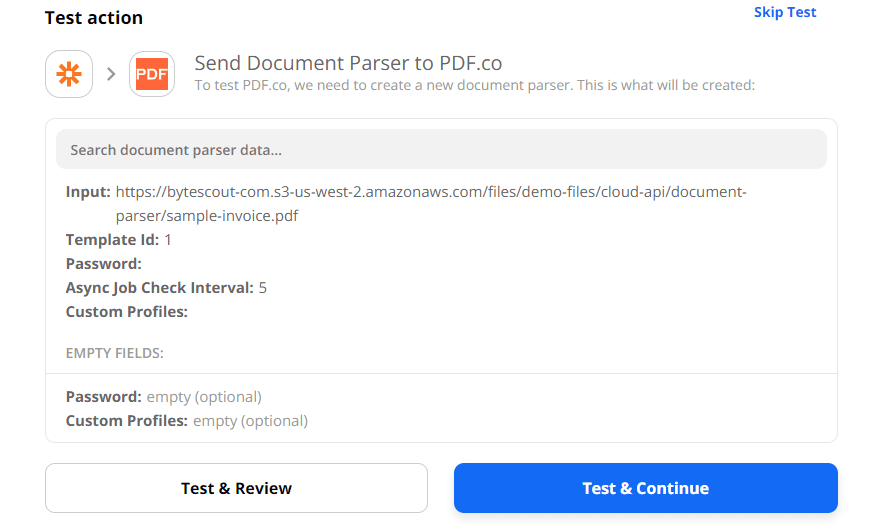Click the Skip Test link
The height and width of the screenshot is (525, 881).
click(785, 12)
